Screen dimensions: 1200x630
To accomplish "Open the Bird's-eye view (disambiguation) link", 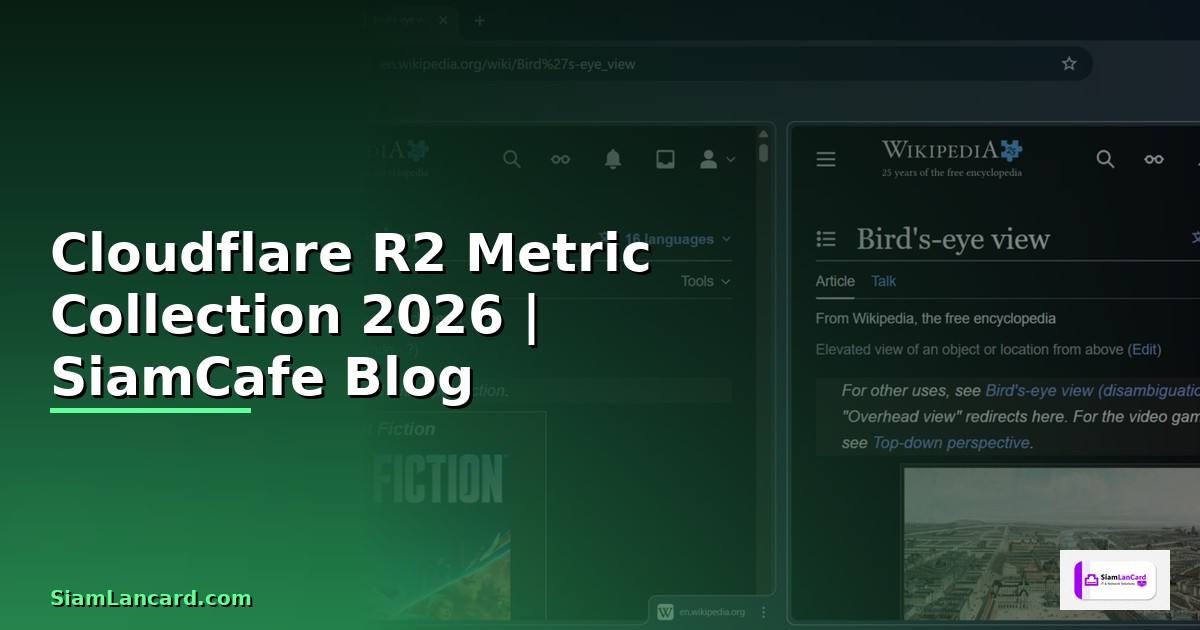I will point(1092,390).
